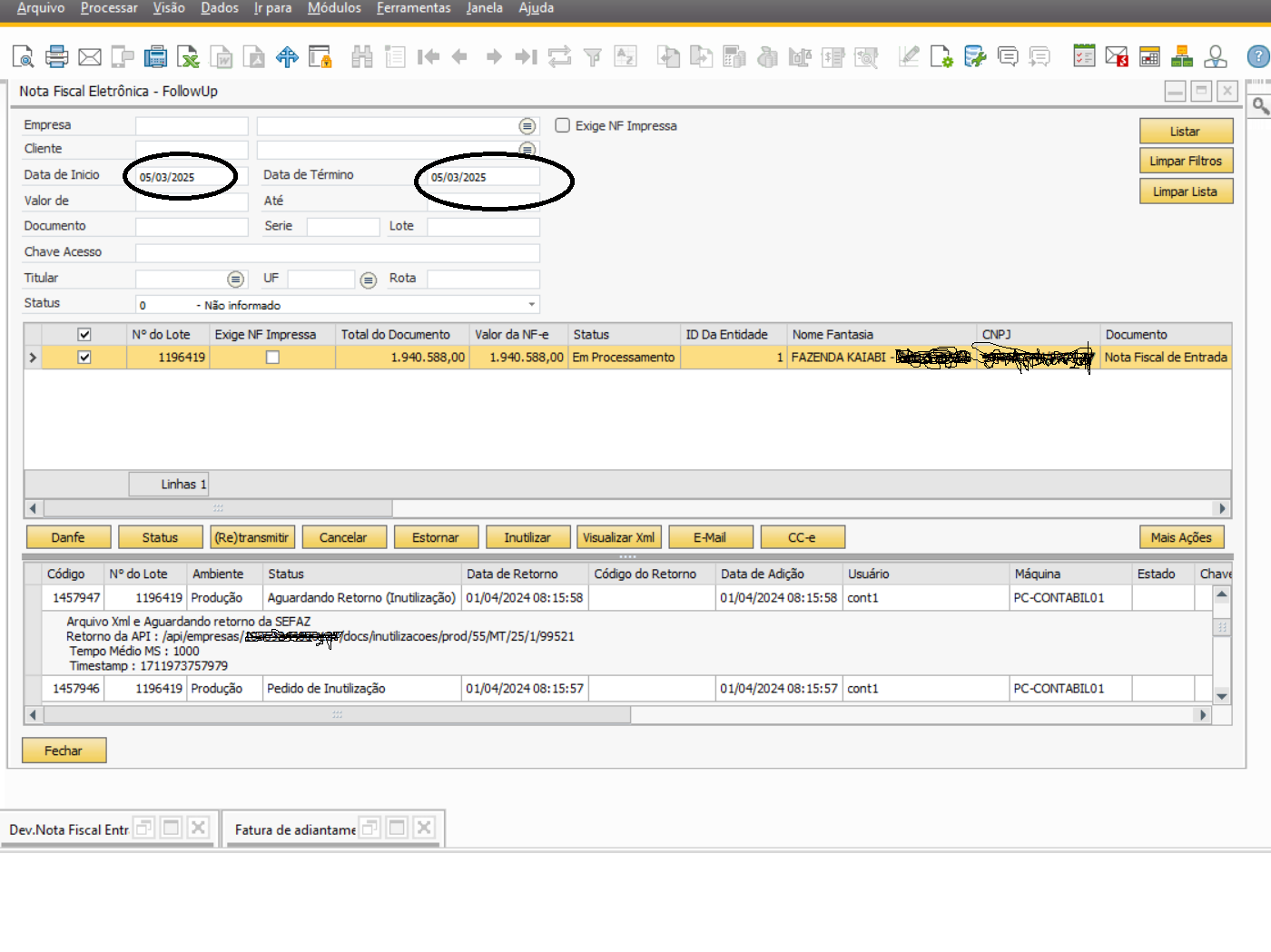Click the Limpar Lista button
This screenshot has height=952, width=1271.
point(1186,191)
